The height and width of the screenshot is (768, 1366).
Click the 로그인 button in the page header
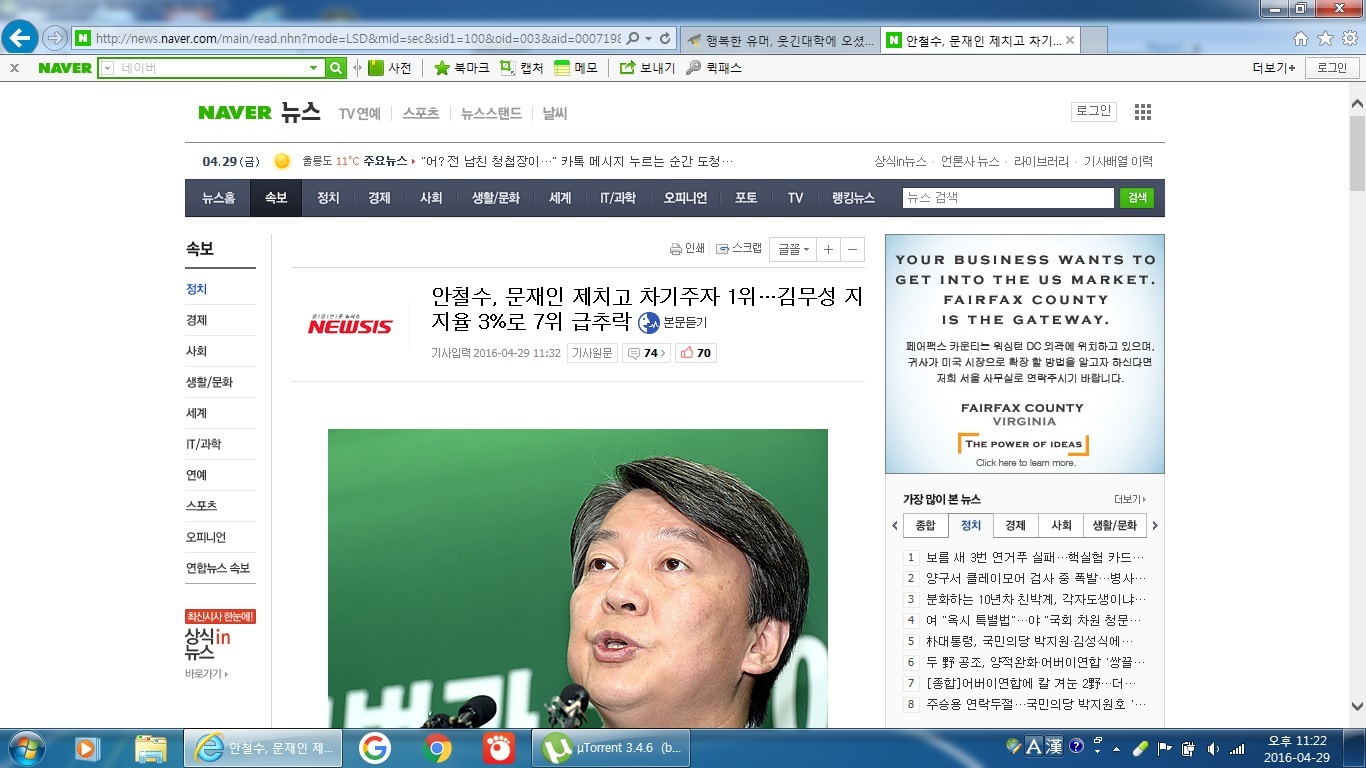pos(1093,111)
